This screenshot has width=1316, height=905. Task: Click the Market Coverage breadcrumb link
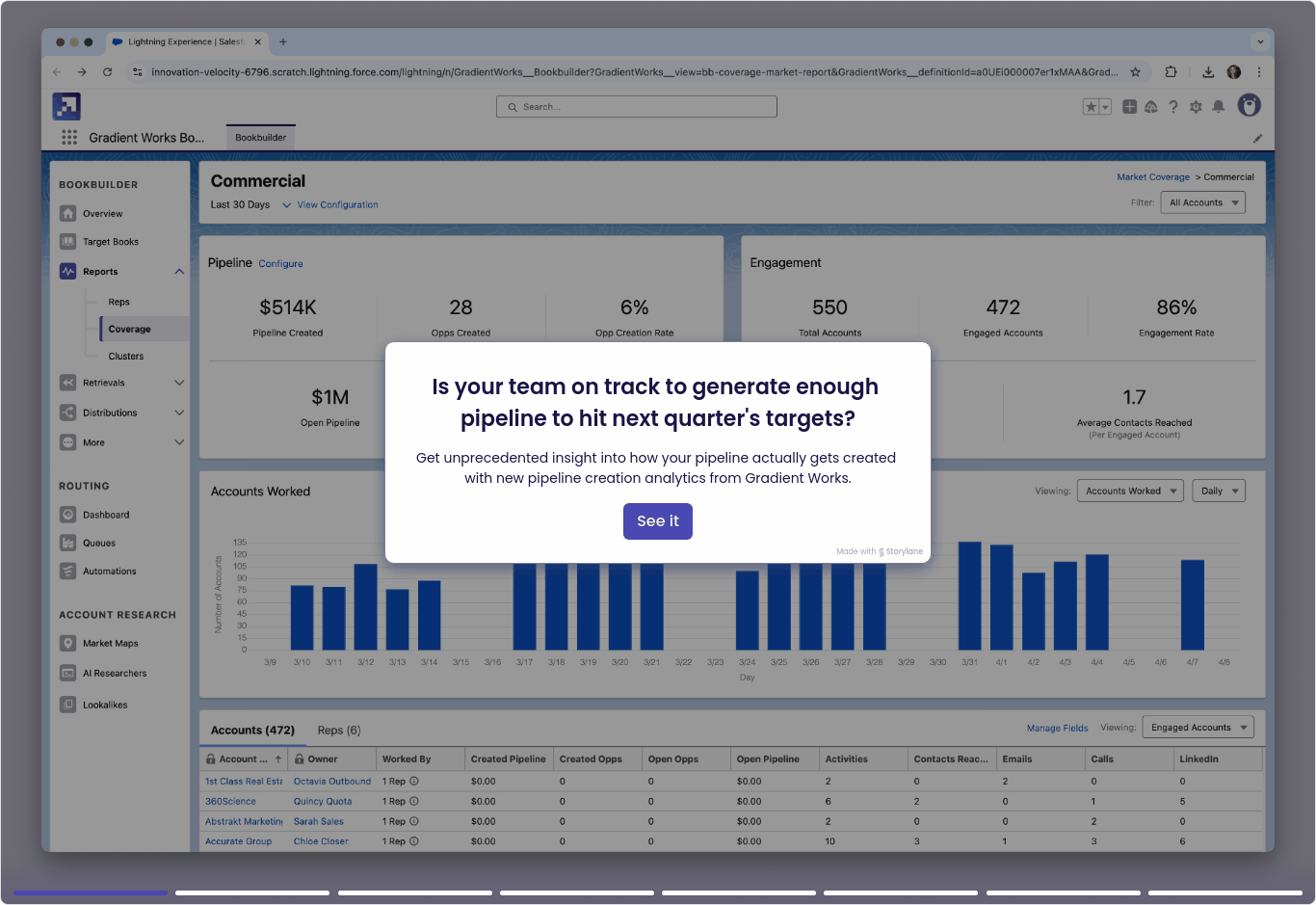point(1153,177)
